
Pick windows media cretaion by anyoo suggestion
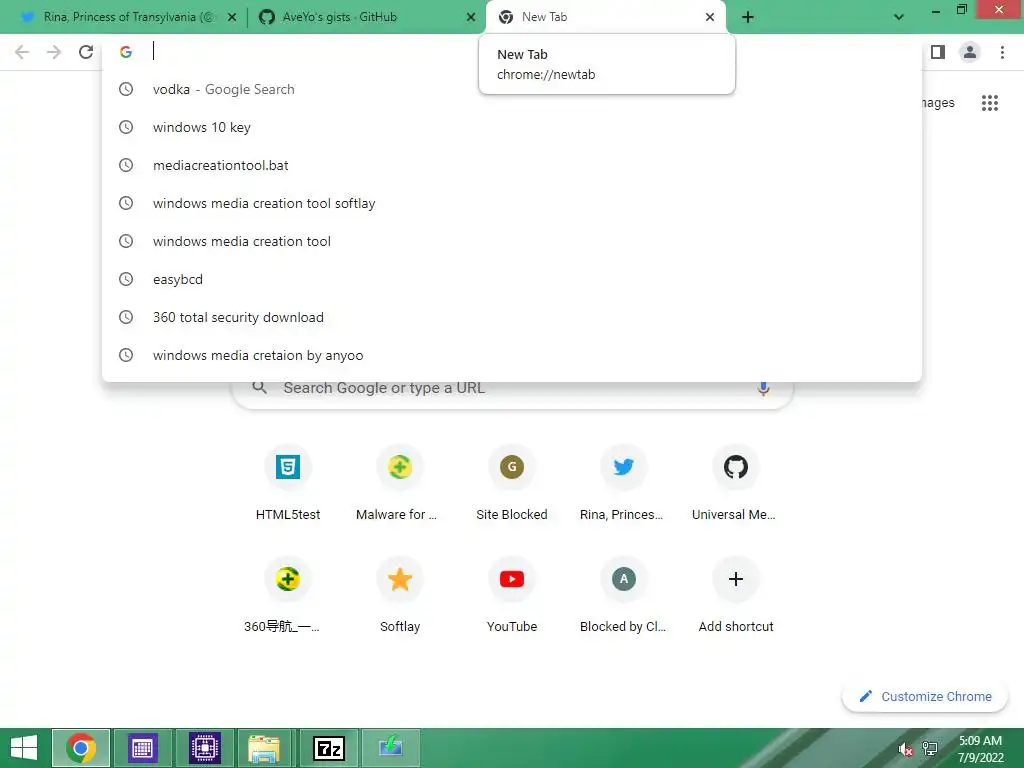pyautogui.click(x=512, y=355)
